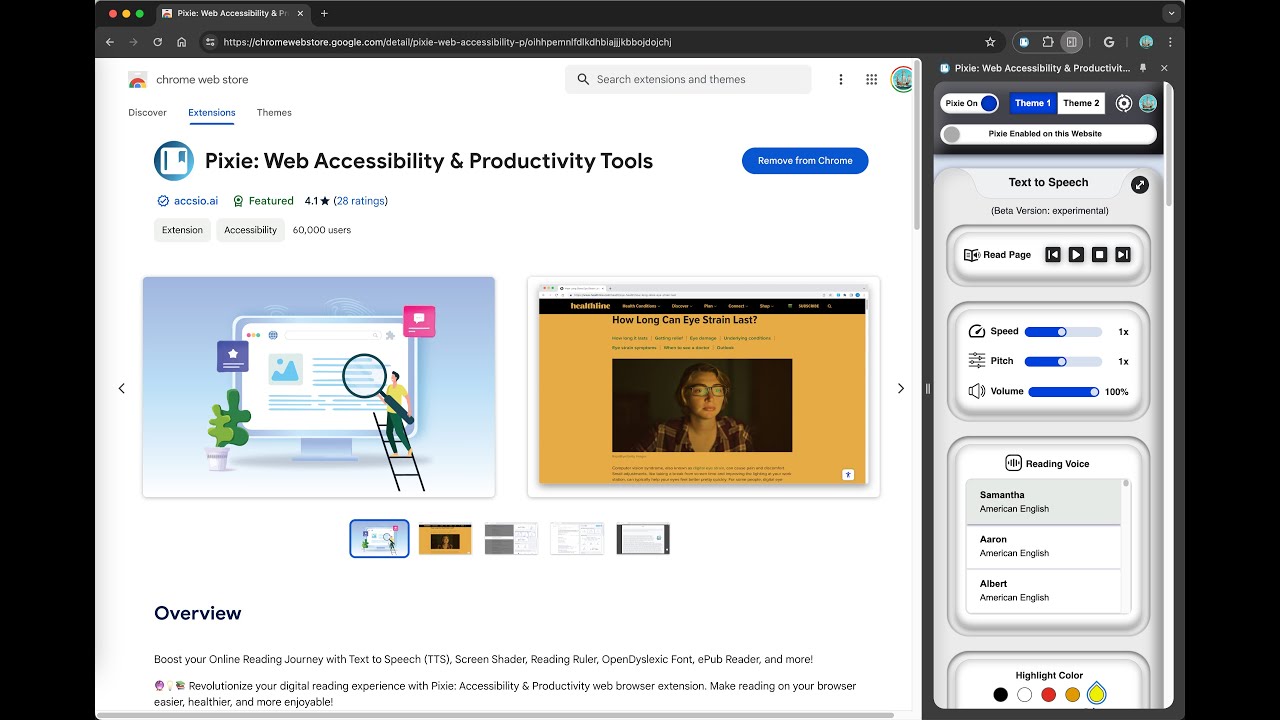Screen dimensions: 1280x720
Task: Toggle the Chrome side panel button
Action: pos(1071,42)
